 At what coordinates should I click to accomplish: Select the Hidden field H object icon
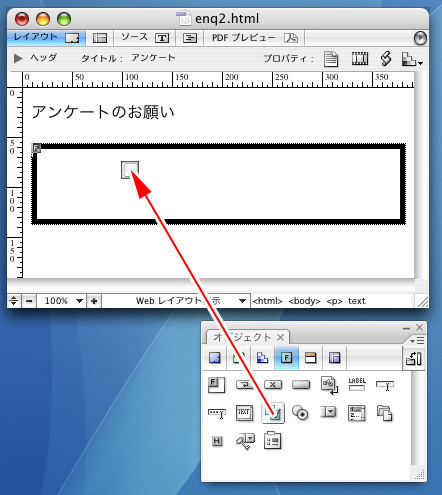point(217,441)
